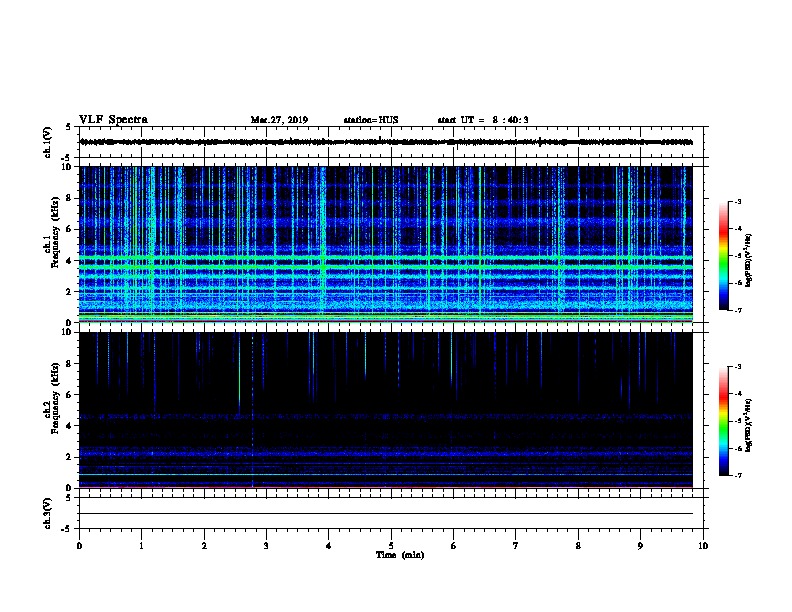Screen dimensions: 792x612
Task: Click time axis tick label "10"
Action: 703,546
